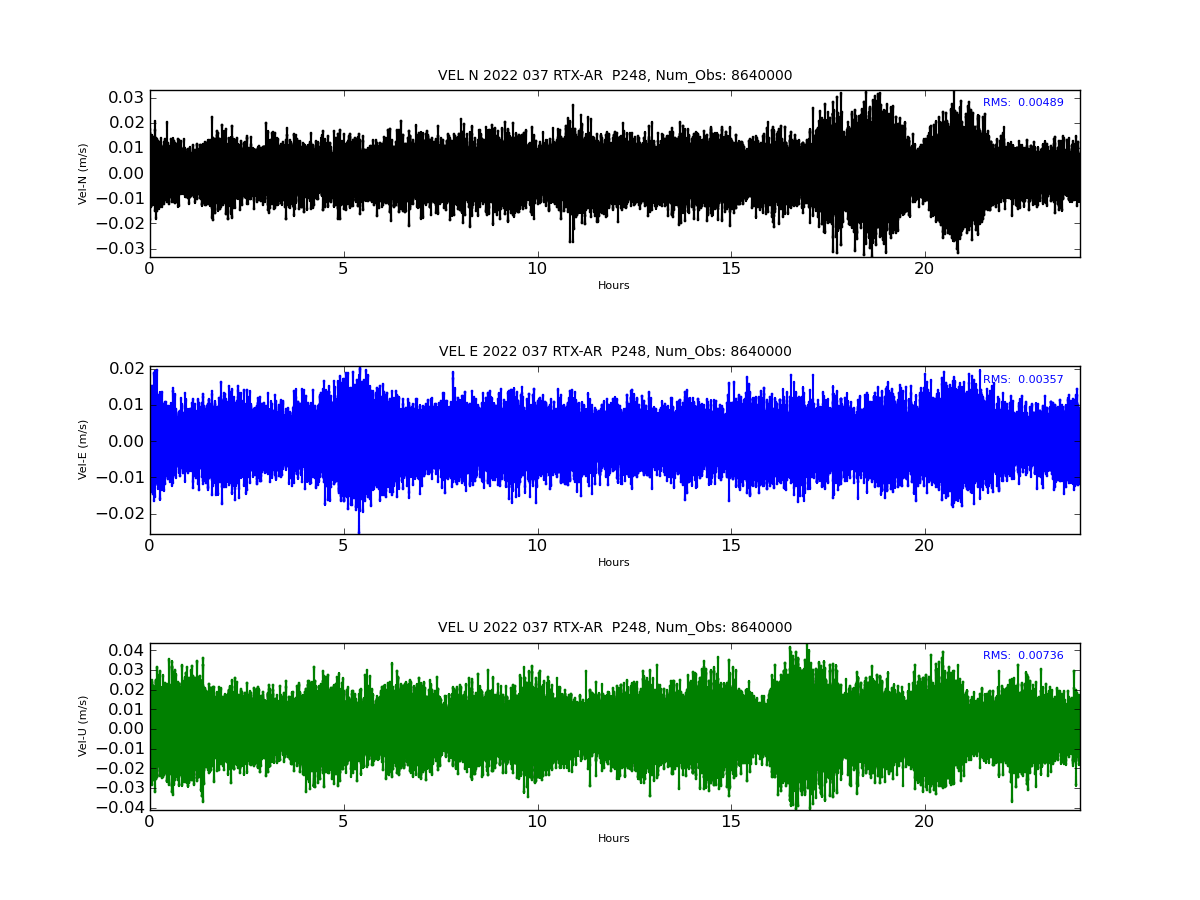Image resolution: width=1200 pixels, height=900 pixels.
Task: Select the RMS: 0.00357 annotation
Action: 1023,380
